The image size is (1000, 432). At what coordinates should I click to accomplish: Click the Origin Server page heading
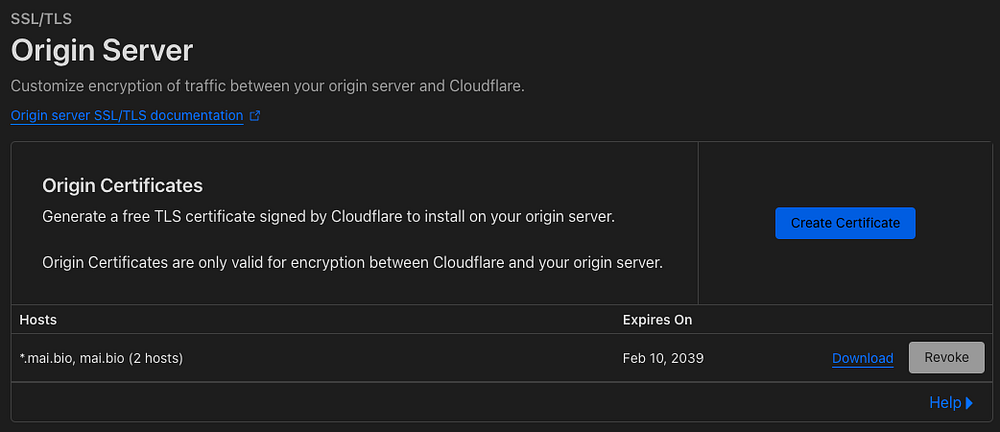tap(102, 50)
